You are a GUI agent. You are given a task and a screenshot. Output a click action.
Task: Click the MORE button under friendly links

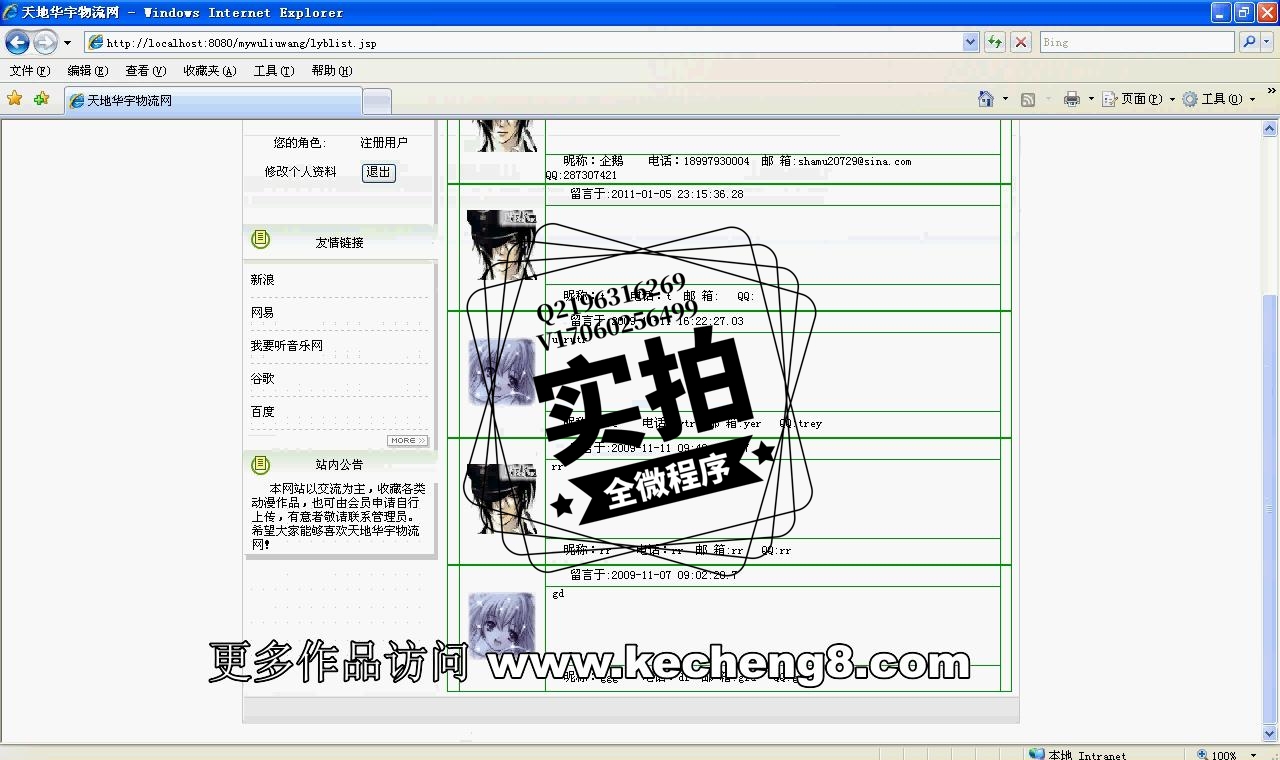tap(407, 440)
